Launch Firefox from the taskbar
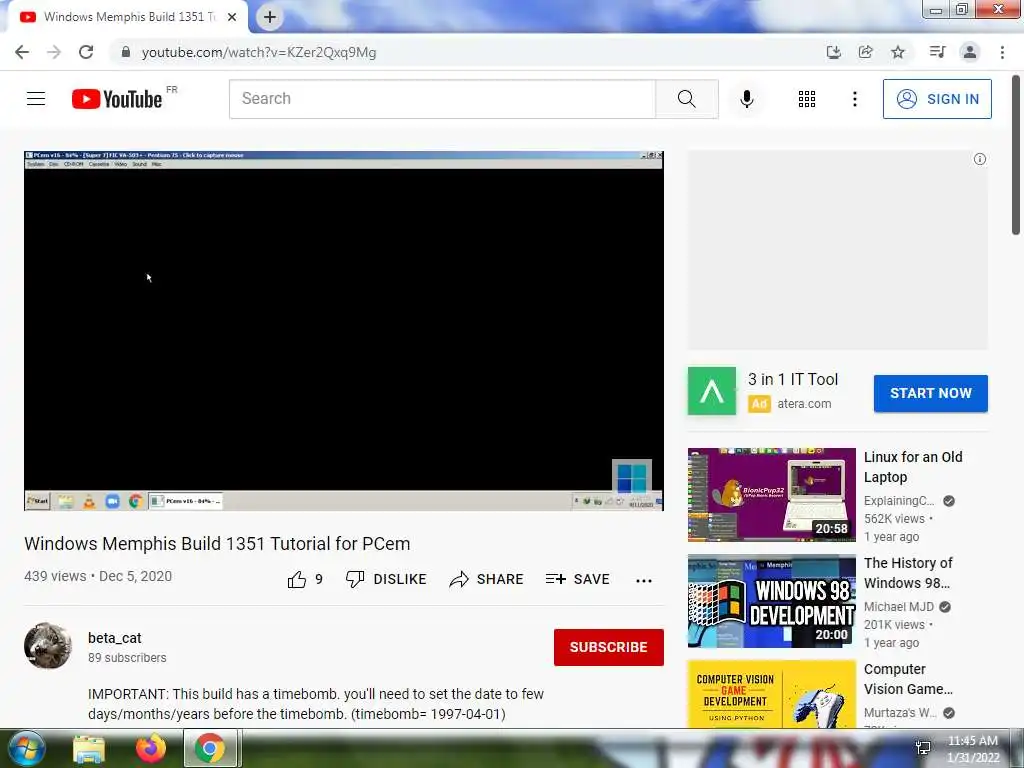 (151, 748)
